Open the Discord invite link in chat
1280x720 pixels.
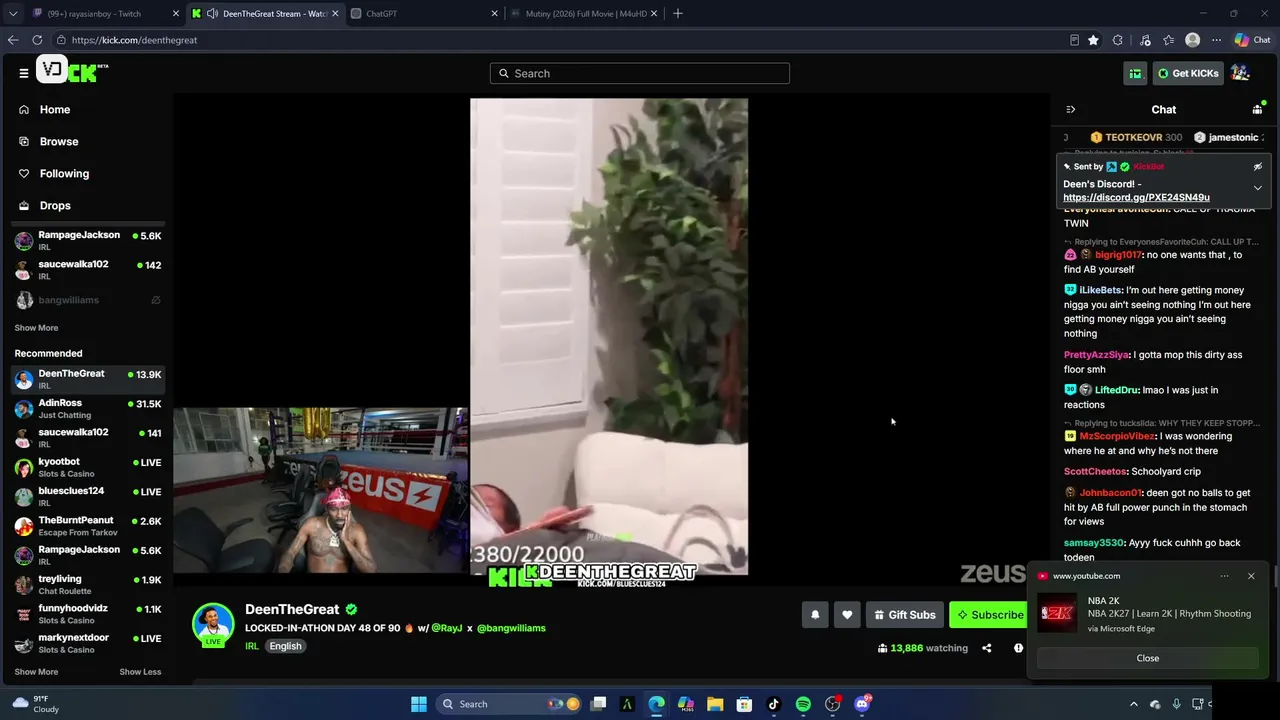pos(1136,198)
